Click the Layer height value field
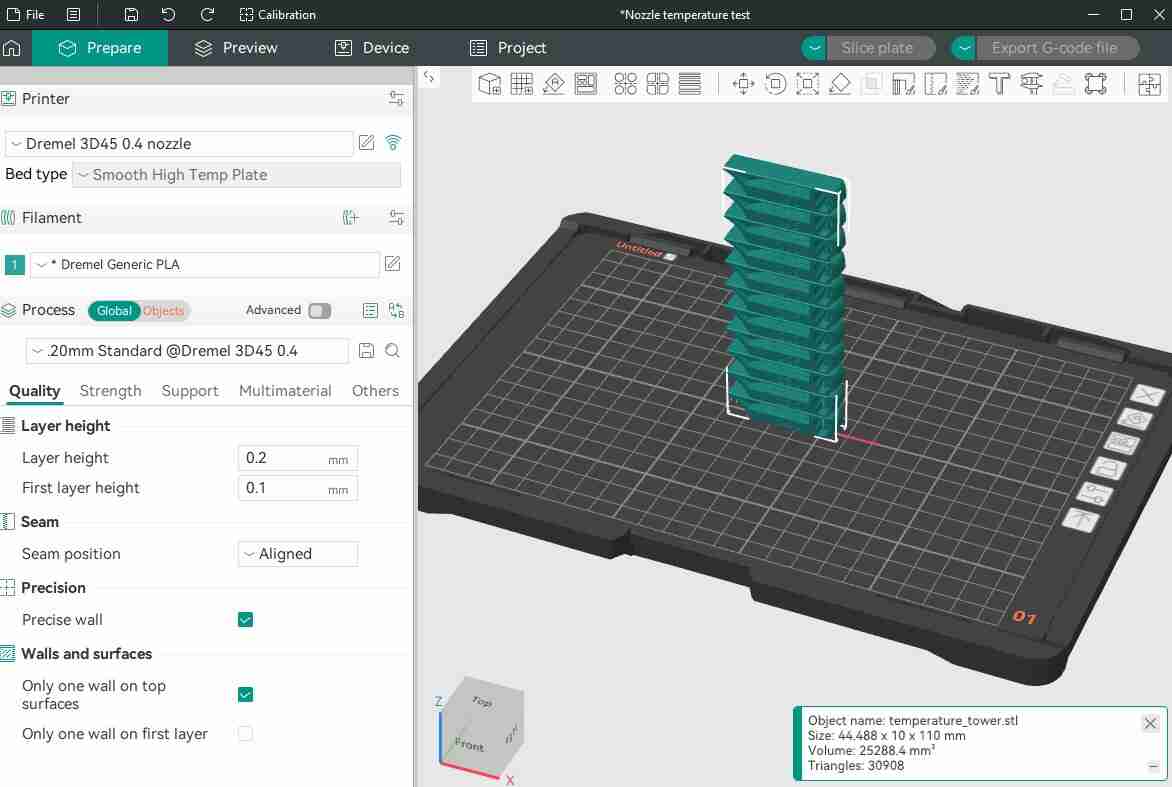 [297, 458]
